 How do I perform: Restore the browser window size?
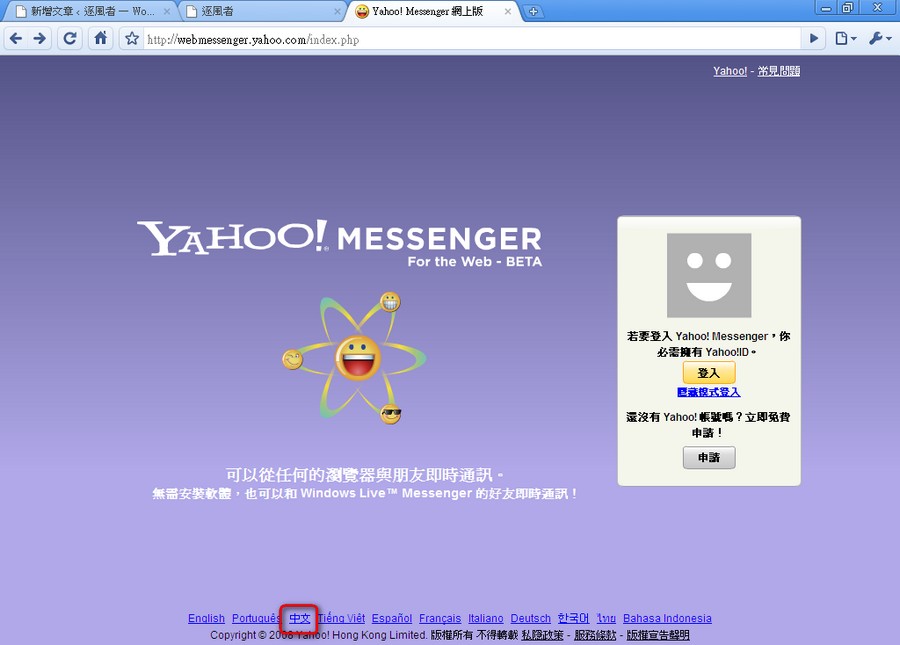coord(848,8)
